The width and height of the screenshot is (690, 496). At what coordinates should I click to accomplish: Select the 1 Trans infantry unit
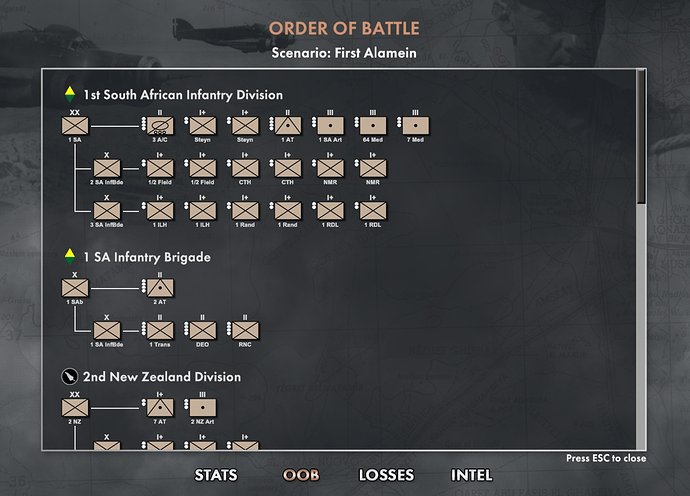coord(160,330)
